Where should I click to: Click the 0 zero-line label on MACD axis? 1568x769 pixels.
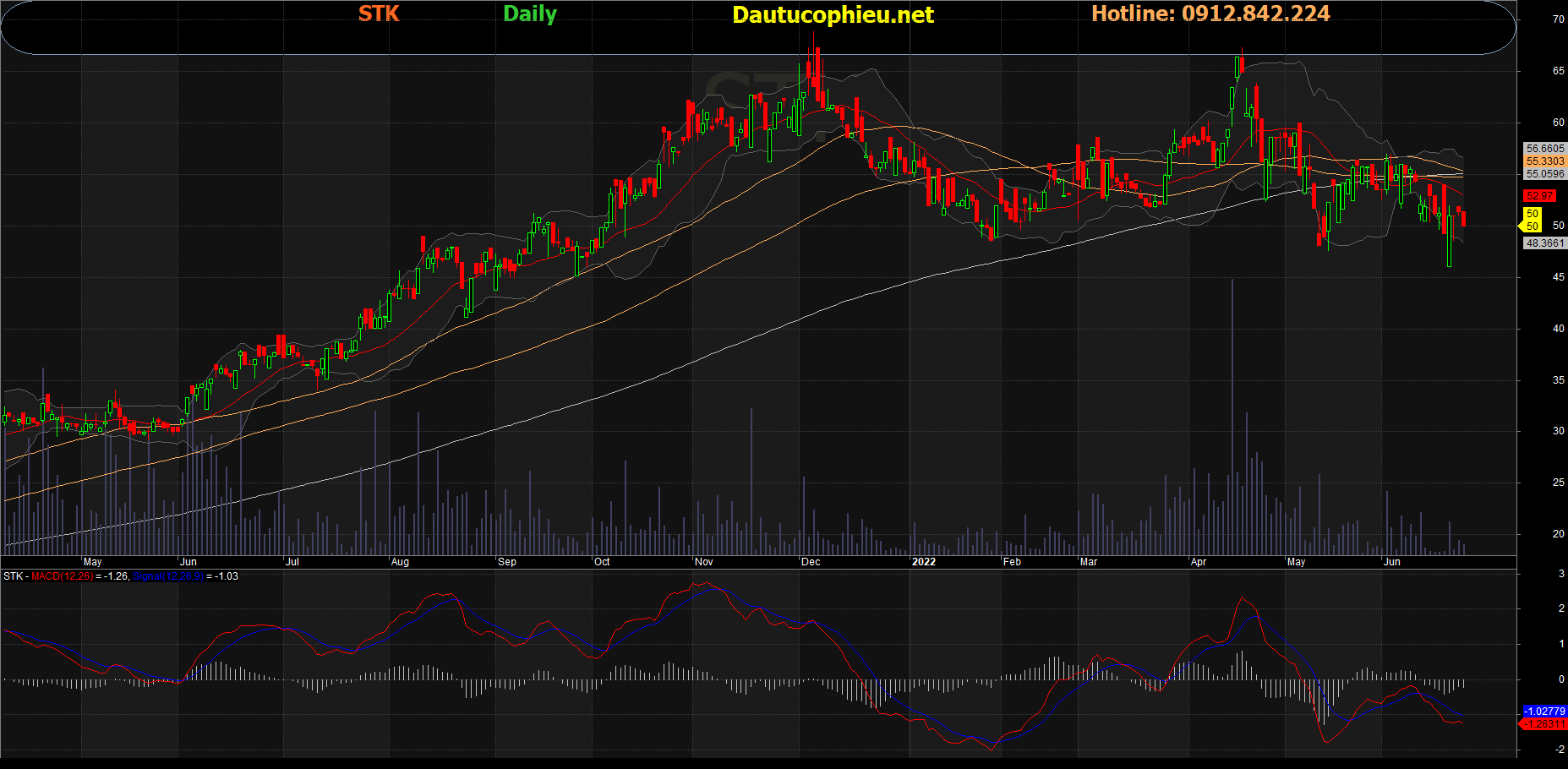pos(1561,679)
